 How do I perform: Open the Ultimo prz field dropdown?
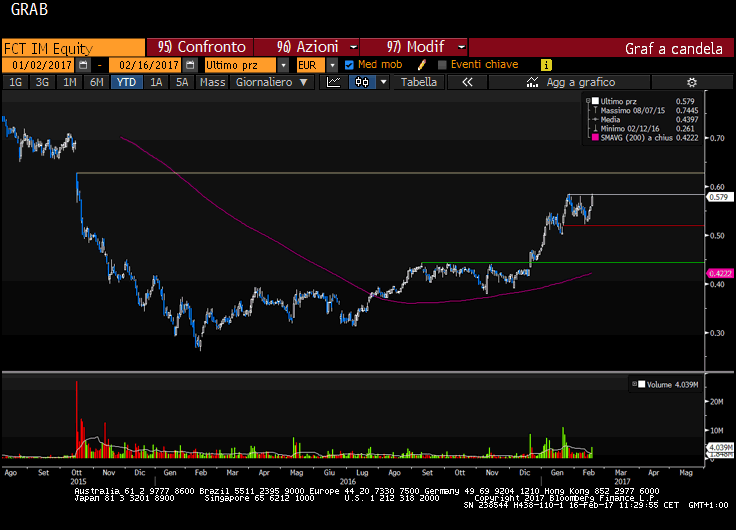(284, 65)
